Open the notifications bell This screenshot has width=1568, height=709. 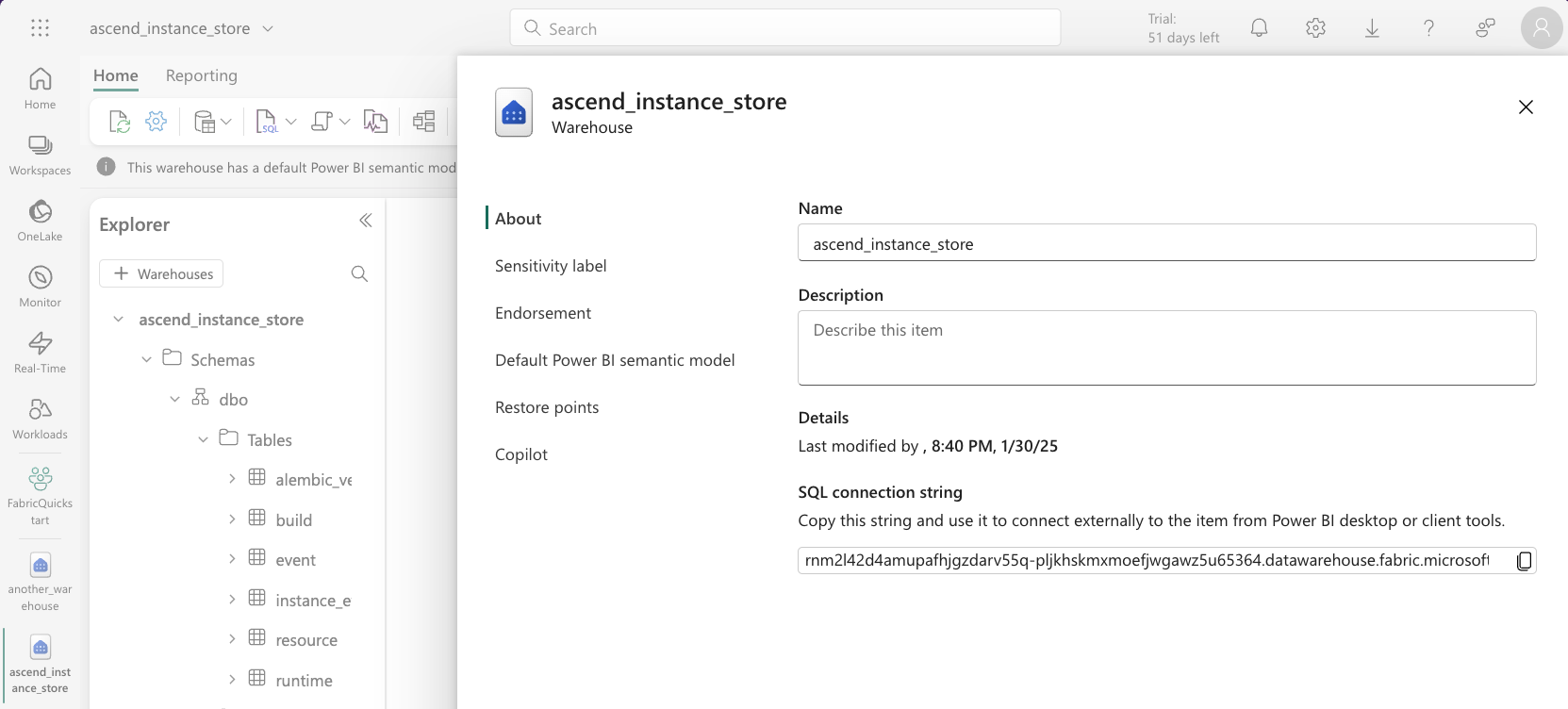click(x=1259, y=28)
